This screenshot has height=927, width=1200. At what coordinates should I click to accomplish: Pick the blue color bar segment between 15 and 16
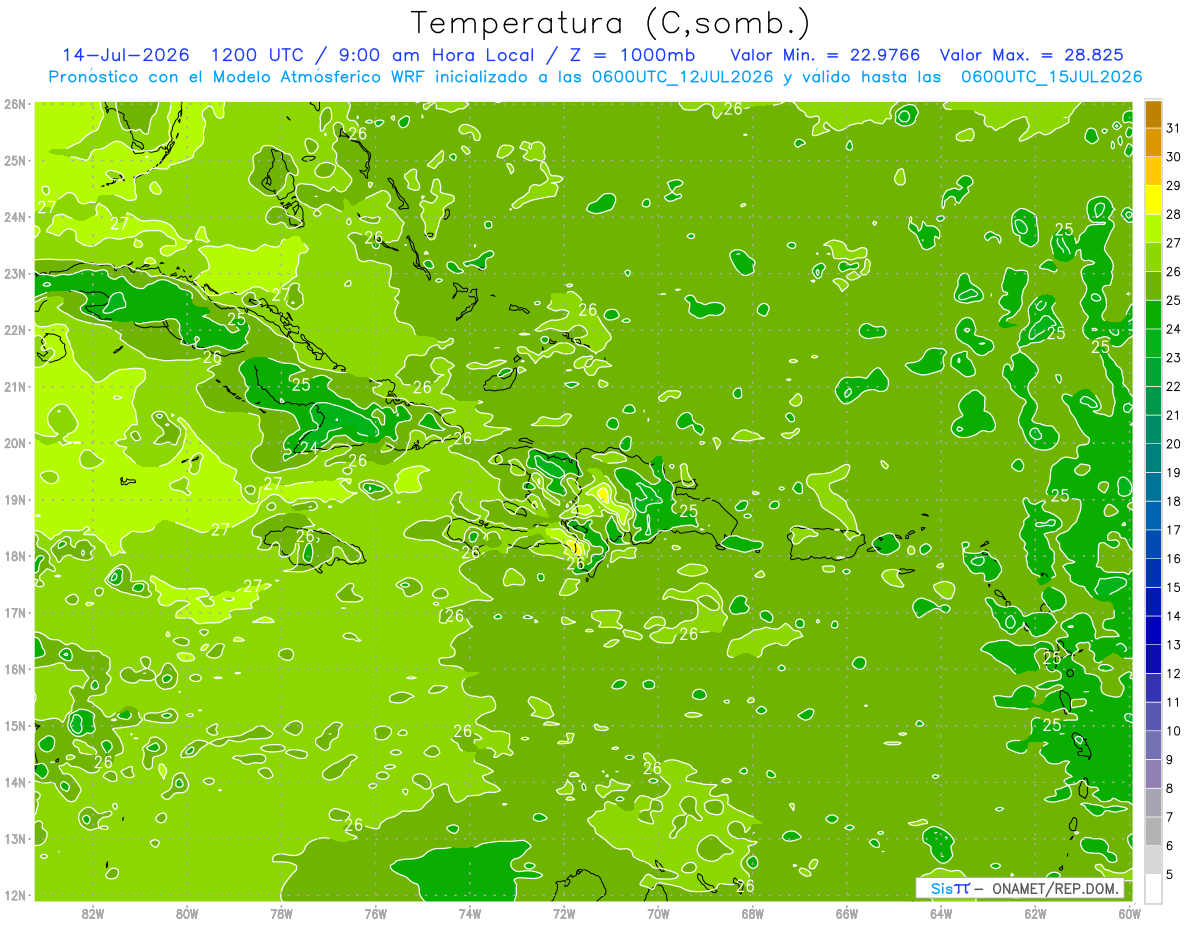point(1153,573)
